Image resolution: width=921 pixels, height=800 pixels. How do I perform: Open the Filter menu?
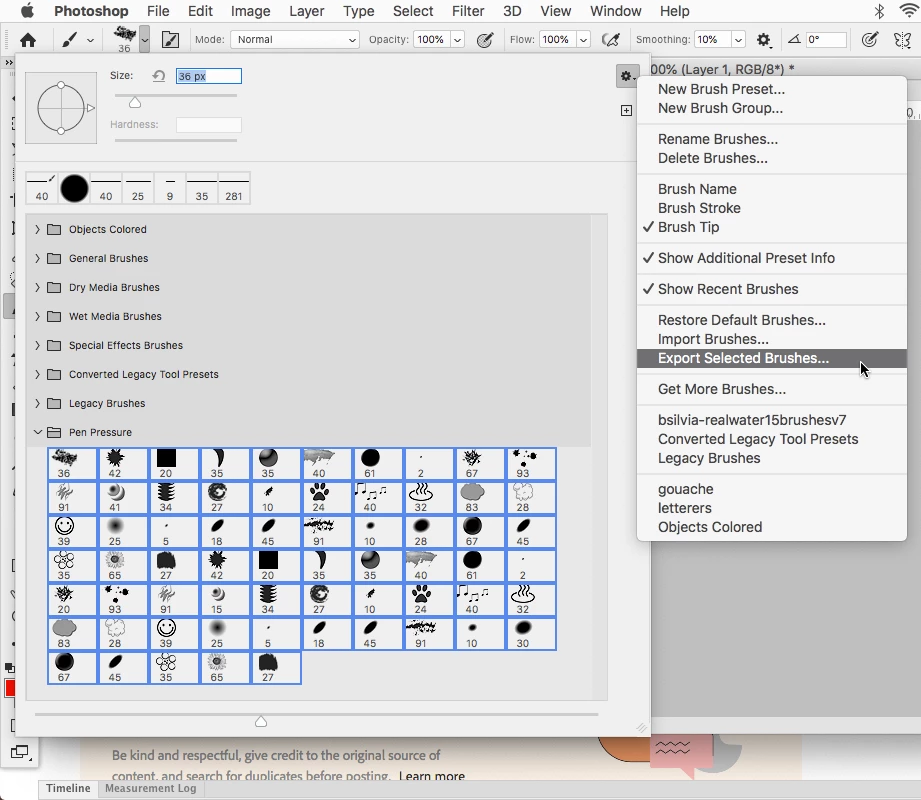[x=468, y=11]
